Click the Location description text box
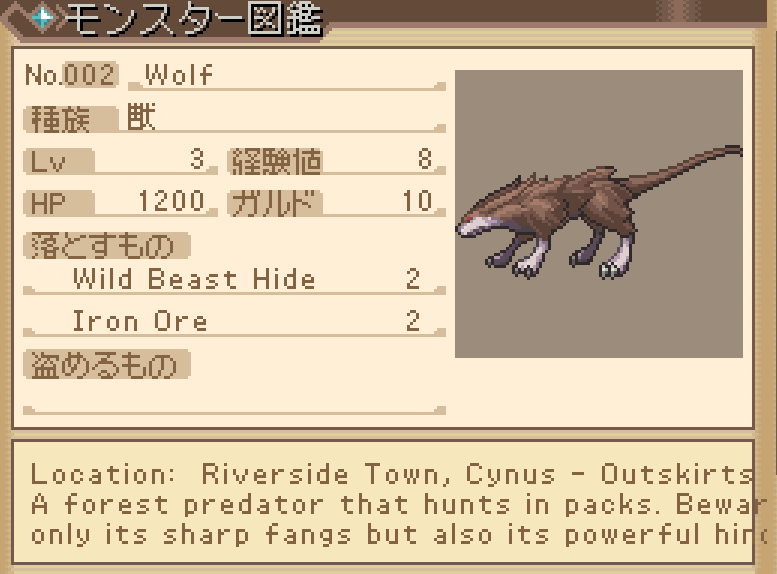The image size is (777, 574). click(383, 502)
